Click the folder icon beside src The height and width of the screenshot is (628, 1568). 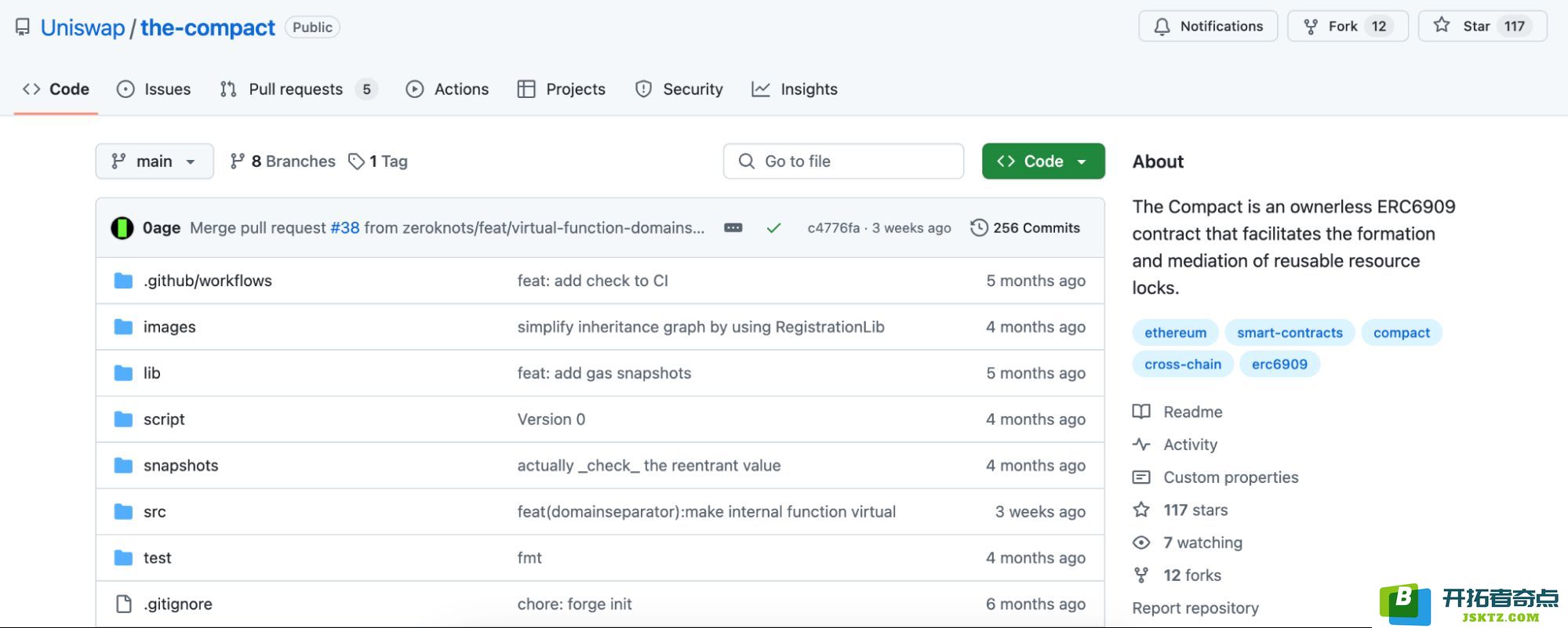pos(123,512)
